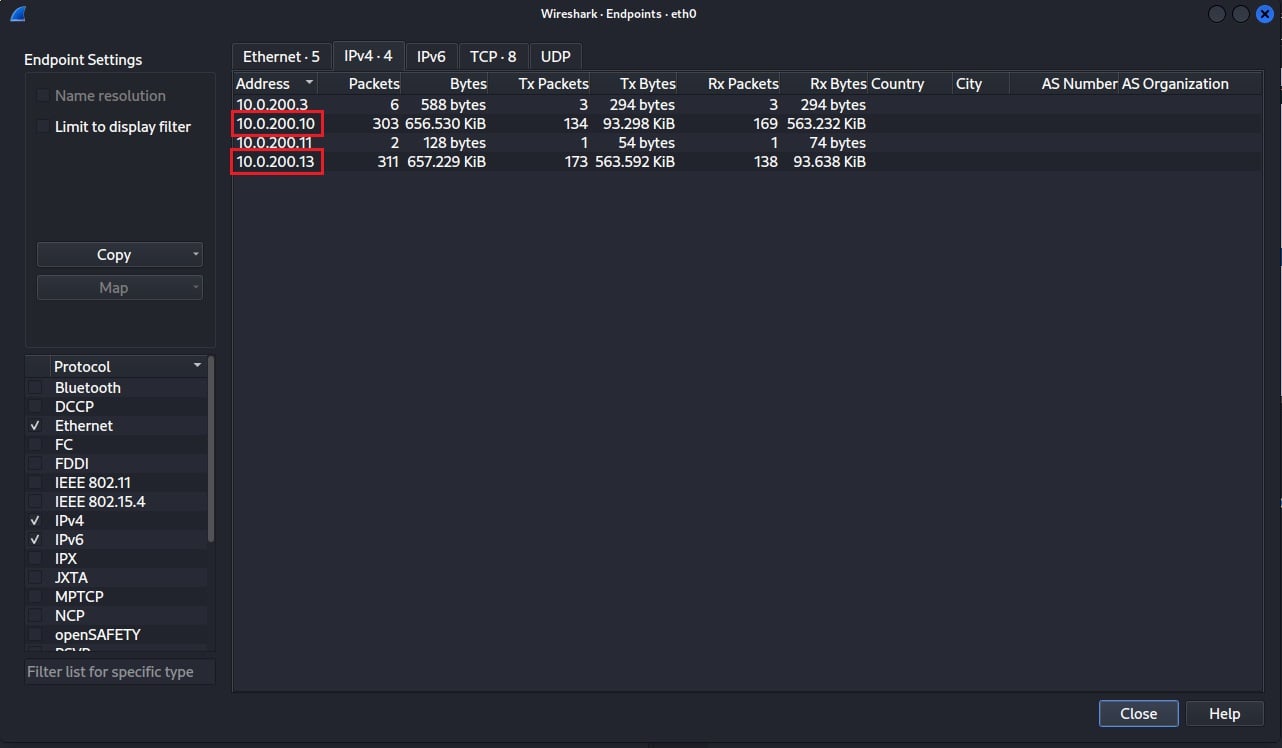Image resolution: width=1282 pixels, height=748 pixels.
Task: Open the IPv6 tab
Action: (431, 57)
